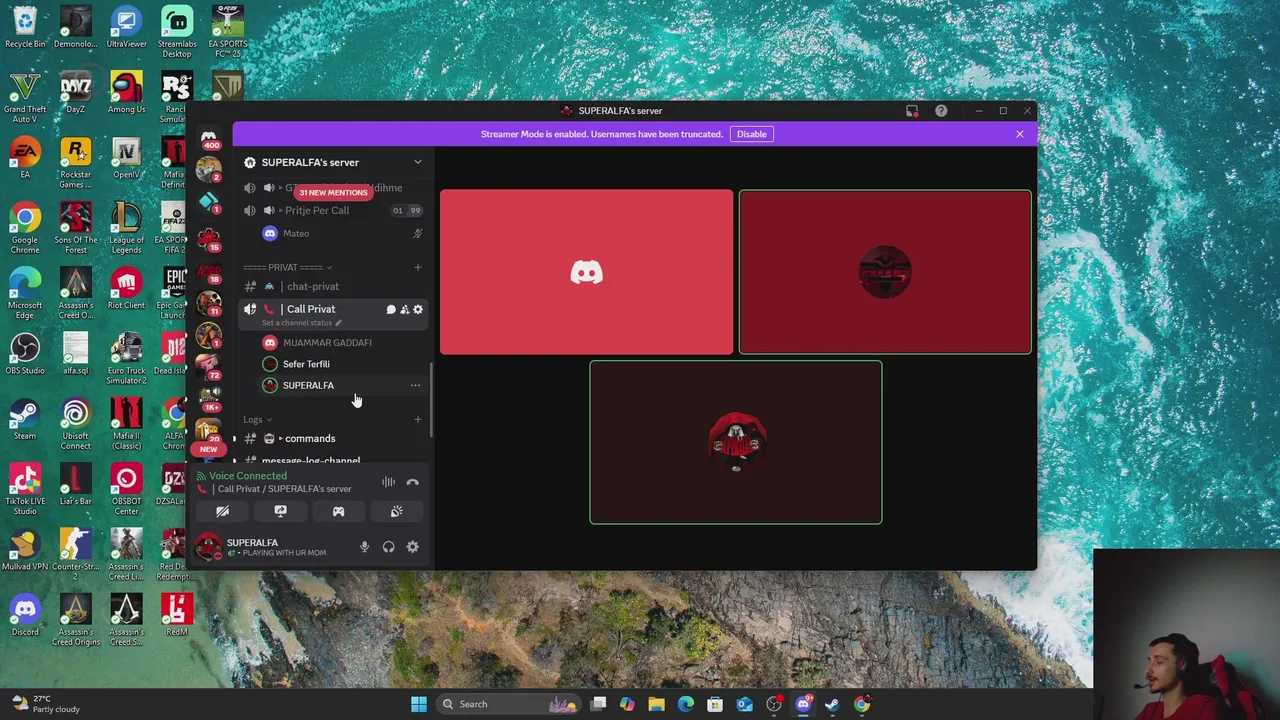This screenshot has width=1280, height=720.
Task: Expand SUPERALFA's server header dropdown
Action: [x=418, y=162]
